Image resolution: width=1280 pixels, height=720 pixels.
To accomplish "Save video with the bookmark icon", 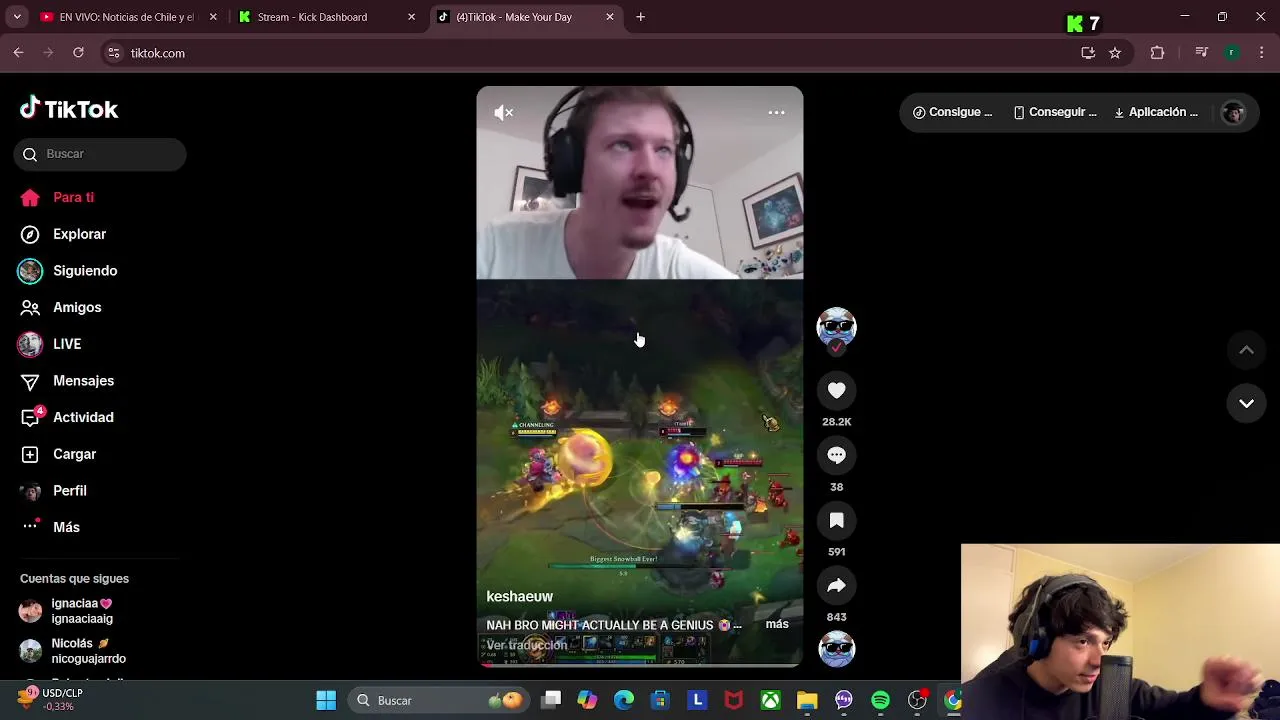I will 837,521.
